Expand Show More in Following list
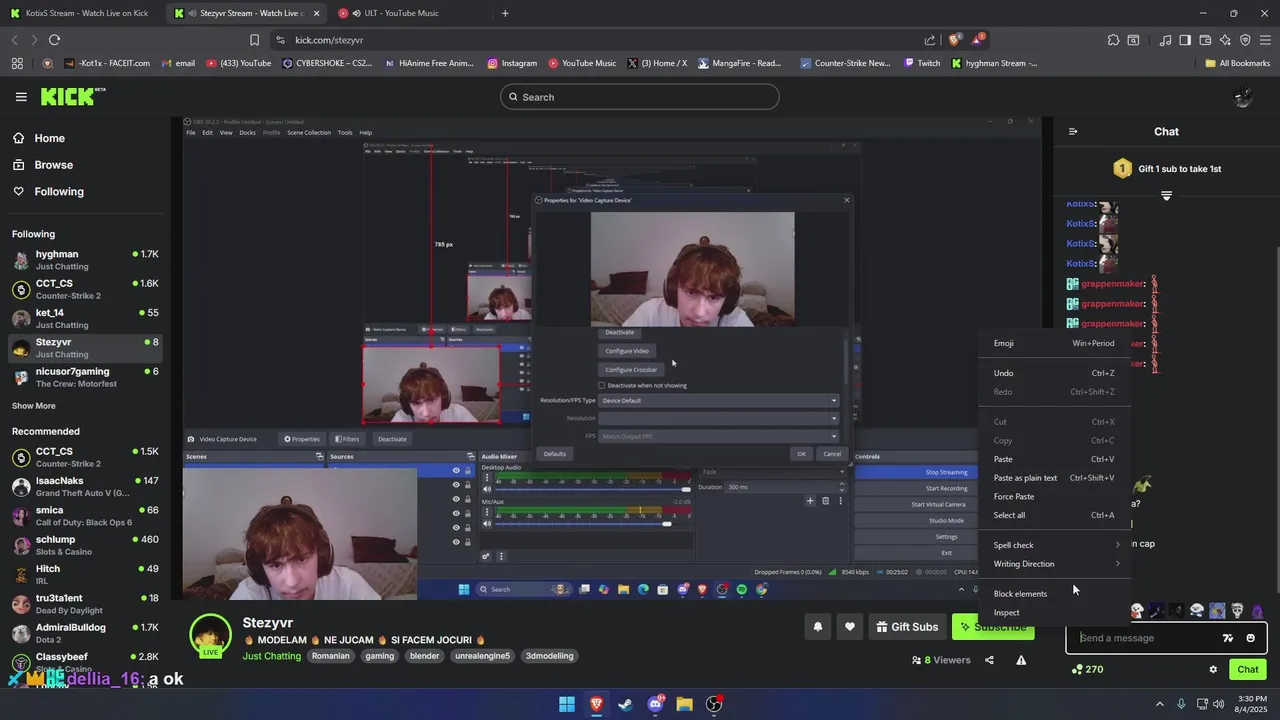 (34, 406)
